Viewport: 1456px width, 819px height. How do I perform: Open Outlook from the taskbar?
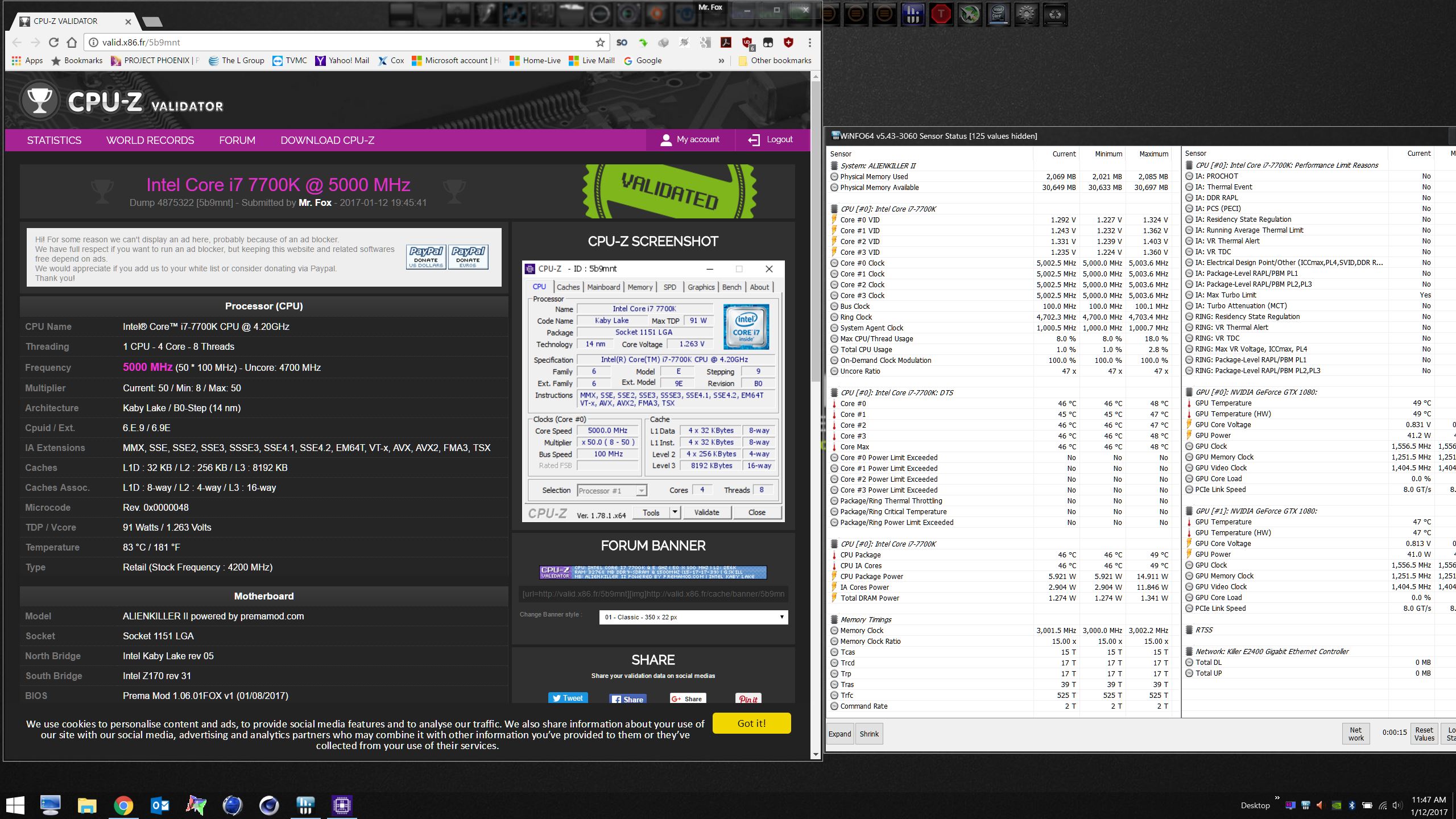click(x=160, y=805)
